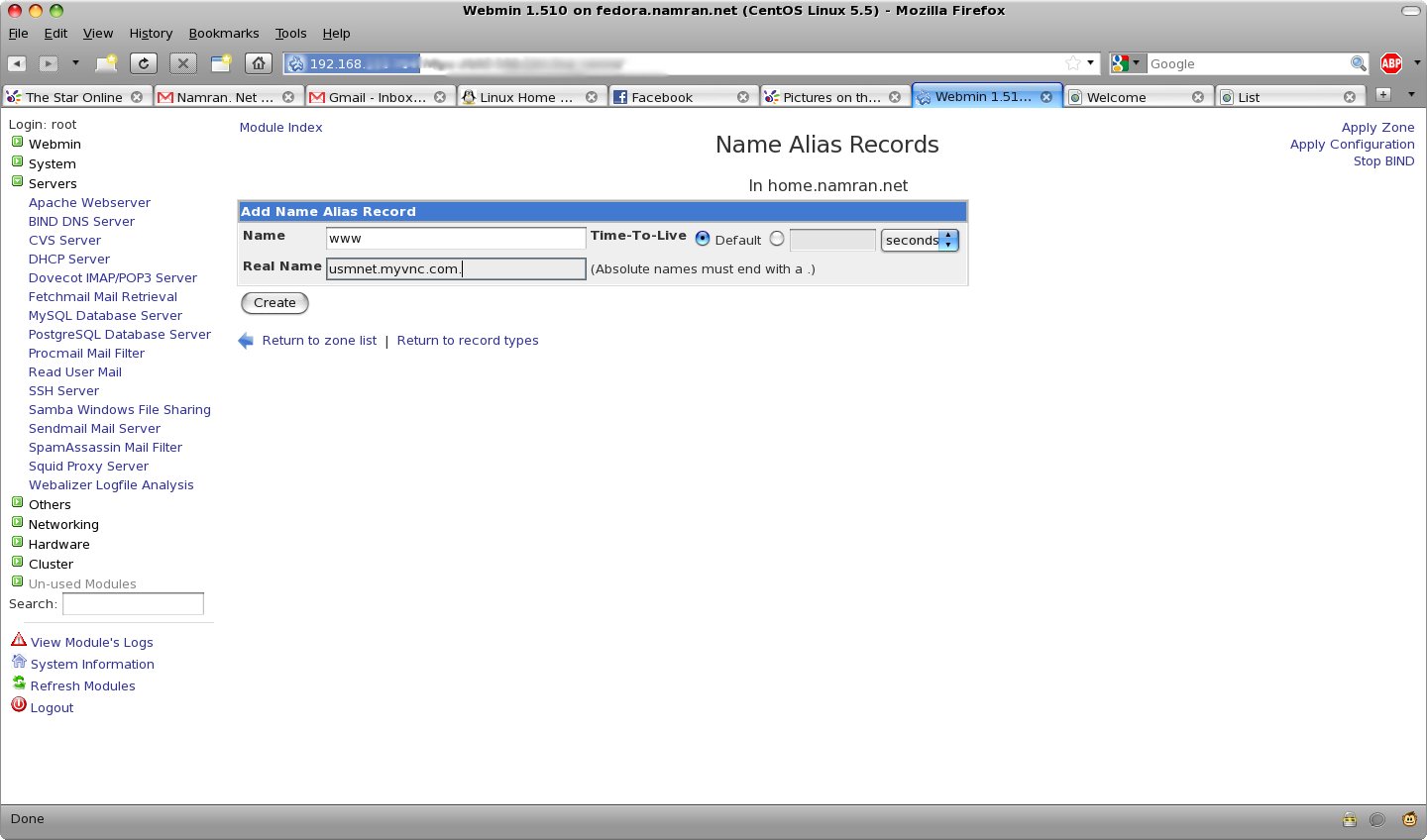The width and height of the screenshot is (1427, 840).
Task: Open the BIND DNS Server link
Action: pos(81,221)
